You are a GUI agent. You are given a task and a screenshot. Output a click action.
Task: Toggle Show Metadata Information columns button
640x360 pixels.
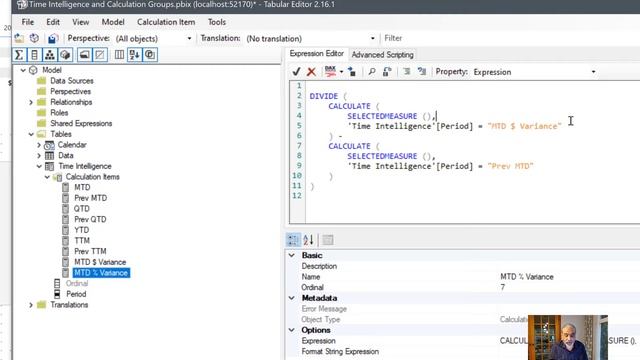(x=119, y=55)
